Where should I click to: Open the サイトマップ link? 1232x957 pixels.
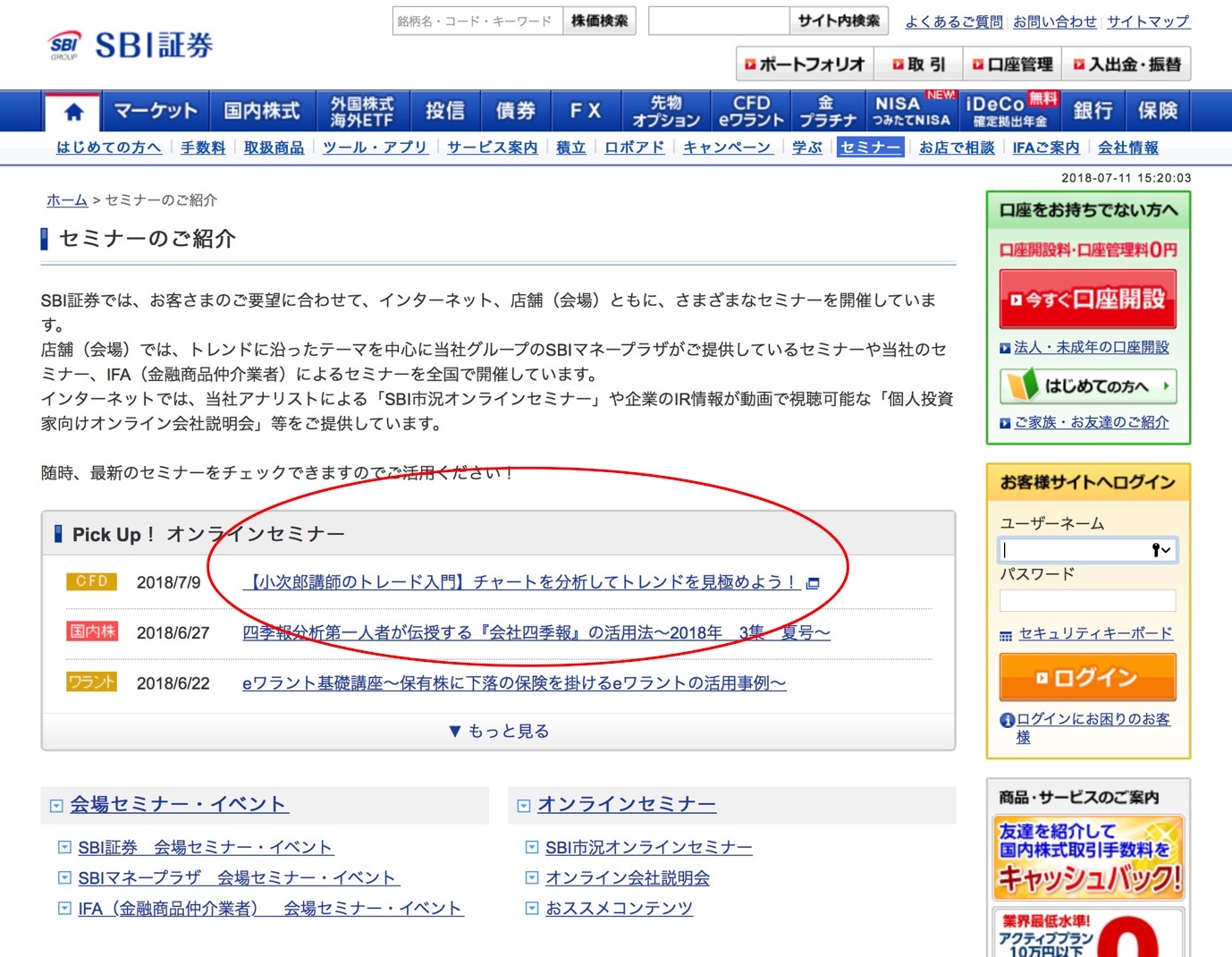click(1149, 21)
